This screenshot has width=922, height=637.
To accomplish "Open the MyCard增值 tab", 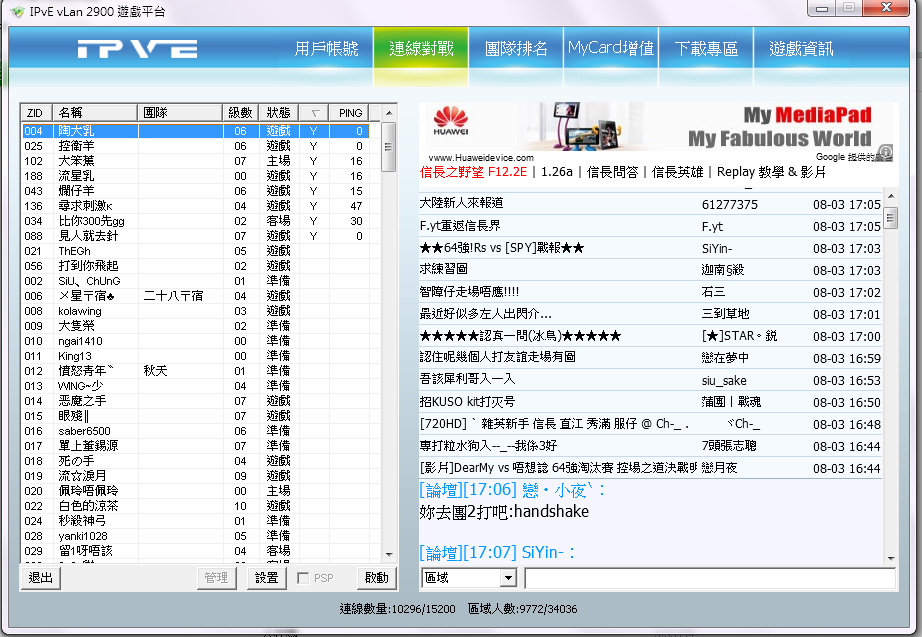I will click(x=611, y=49).
